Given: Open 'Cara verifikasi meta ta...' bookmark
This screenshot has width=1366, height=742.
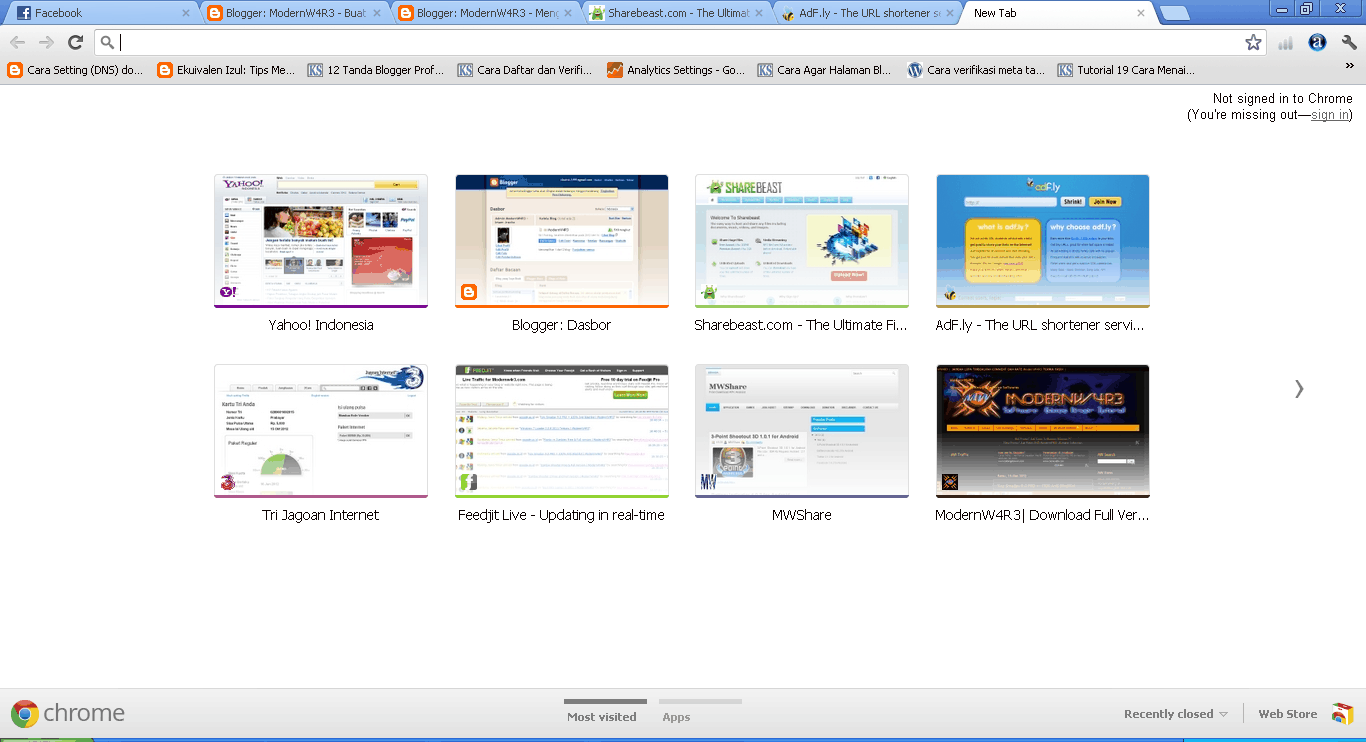Looking at the screenshot, I should (x=976, y=70).
